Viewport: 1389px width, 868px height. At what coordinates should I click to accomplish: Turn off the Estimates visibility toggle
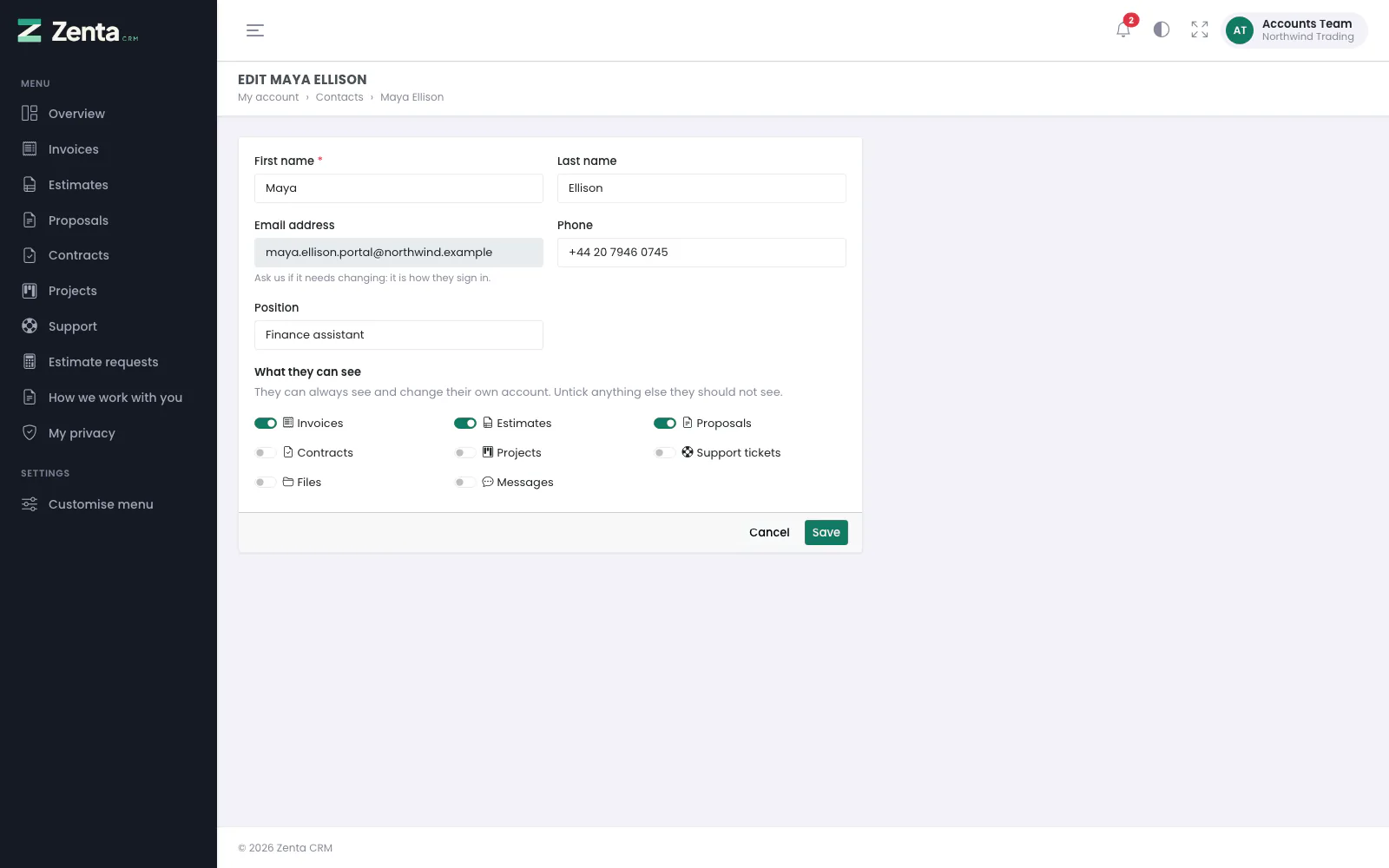click(x=465, y=424)
